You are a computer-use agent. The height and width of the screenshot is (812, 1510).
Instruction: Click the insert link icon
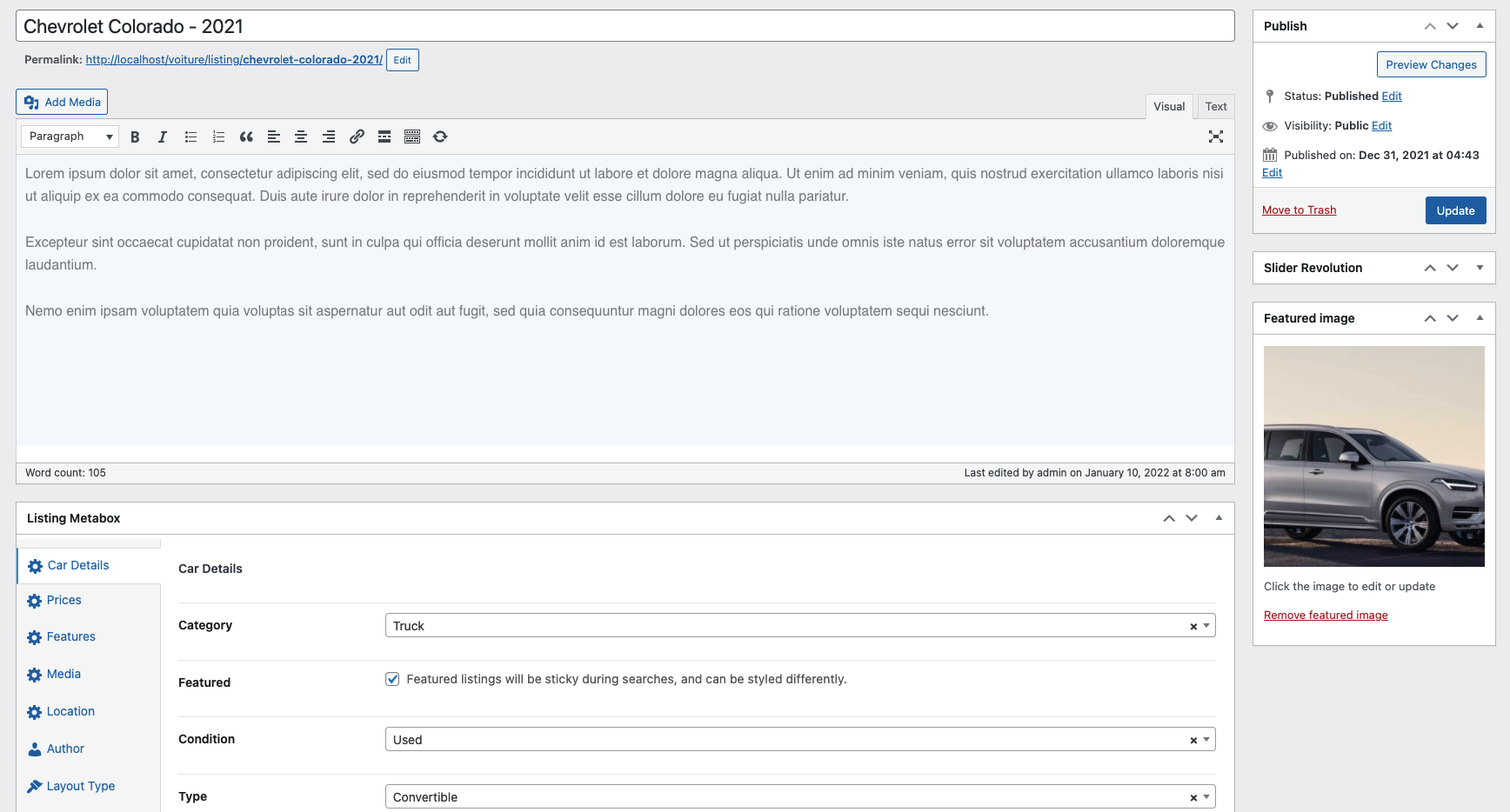click(x=357, y=136)
